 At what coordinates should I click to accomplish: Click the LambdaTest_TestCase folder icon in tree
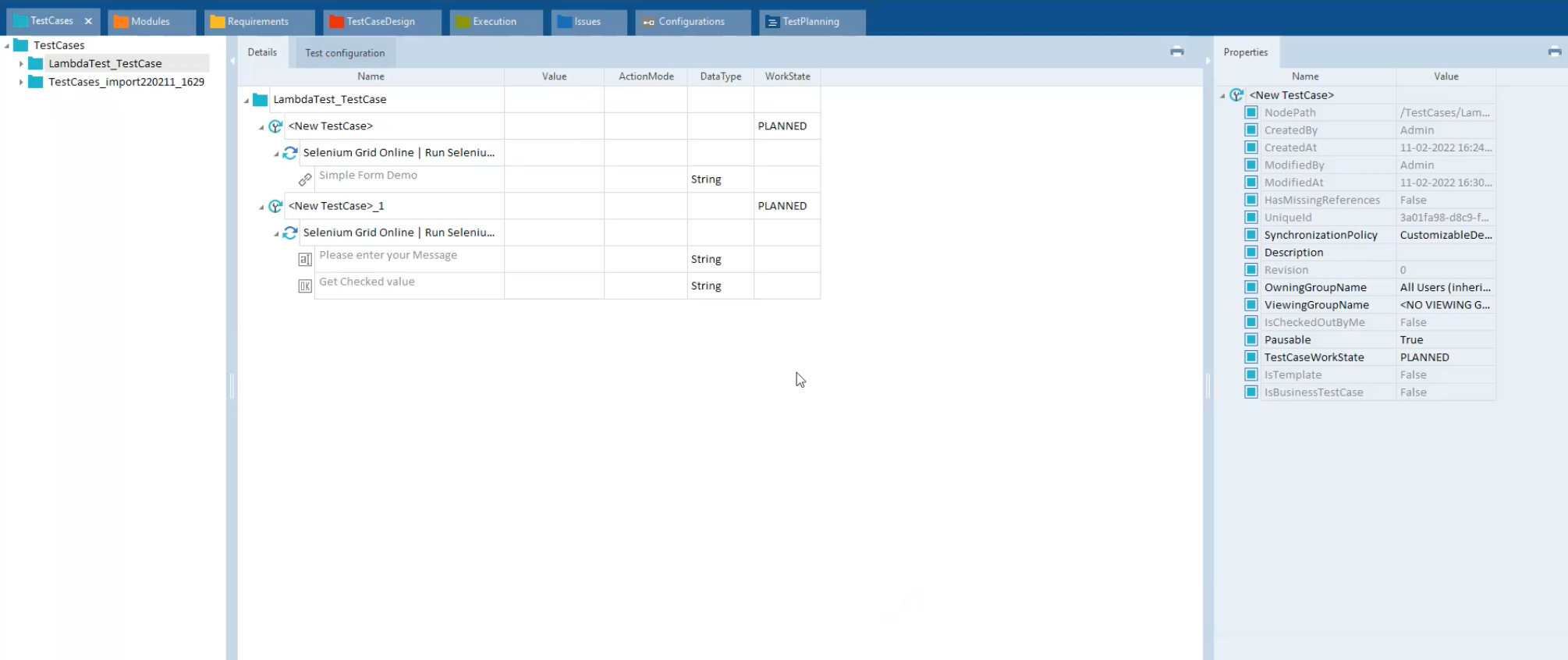[36, 64]
